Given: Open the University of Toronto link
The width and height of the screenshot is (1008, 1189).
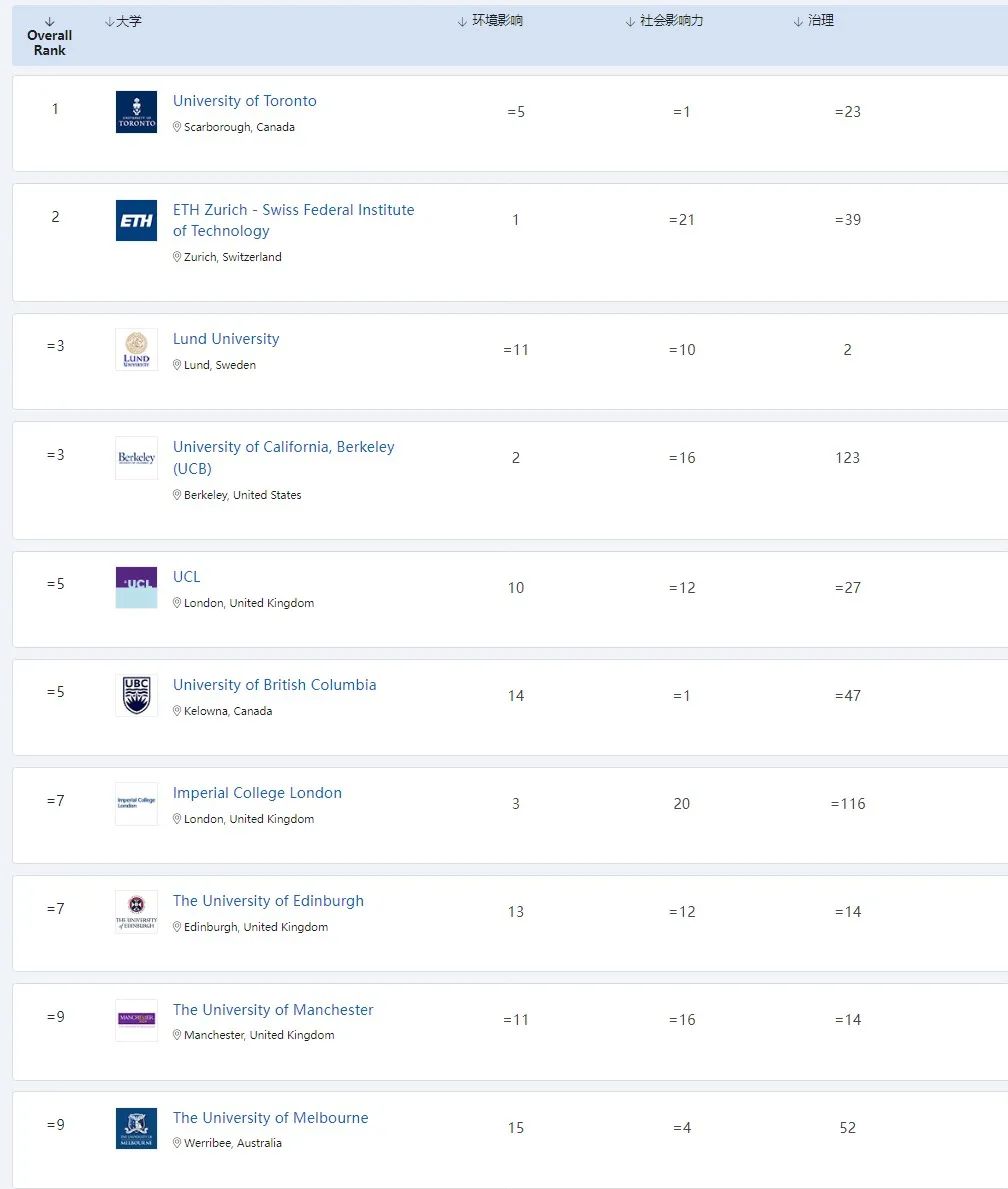Looking at the screenshot, I should click(244, 101).
